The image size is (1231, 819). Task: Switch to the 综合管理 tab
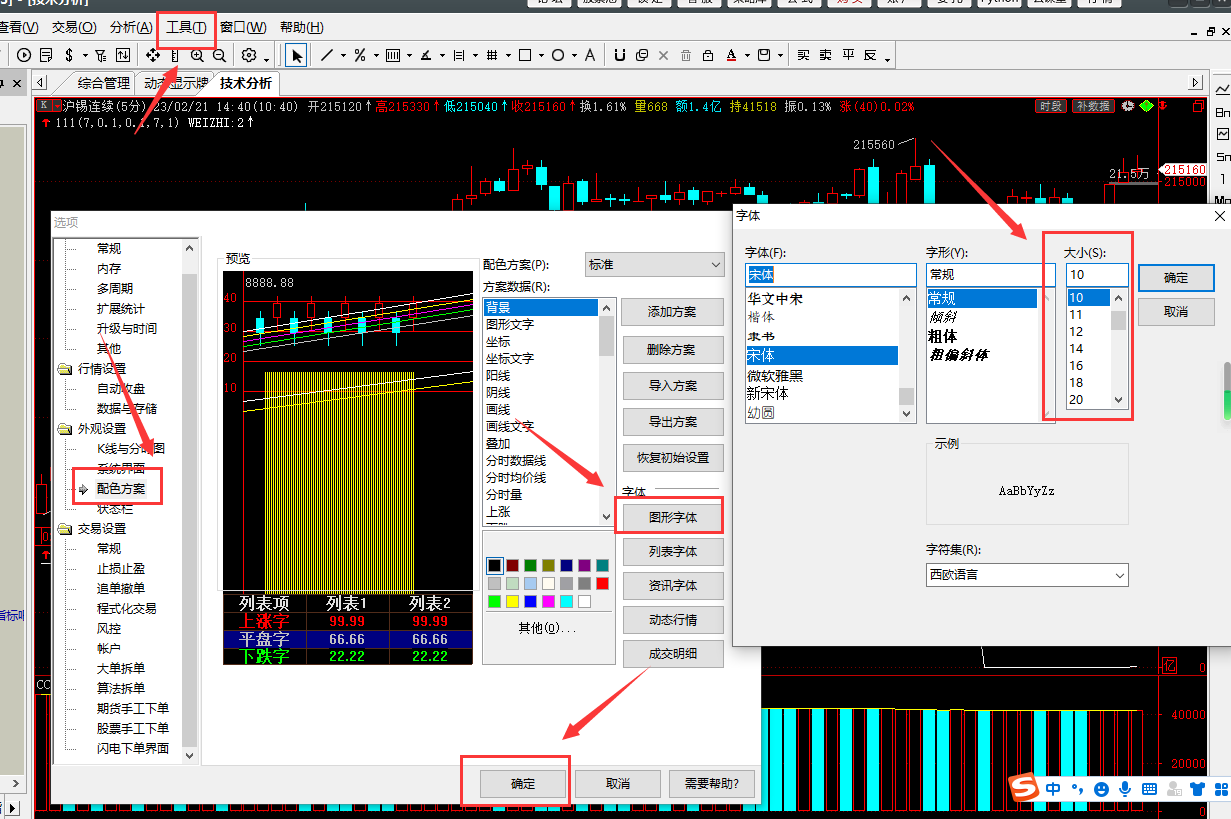103,83
